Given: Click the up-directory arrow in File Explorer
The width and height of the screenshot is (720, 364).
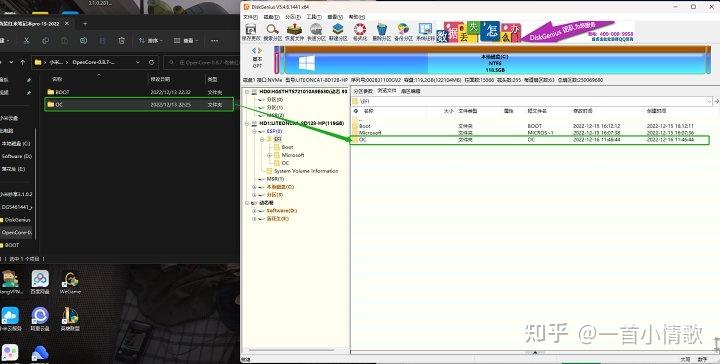Looking at the screenshot, I should click(x=22, y=62).
